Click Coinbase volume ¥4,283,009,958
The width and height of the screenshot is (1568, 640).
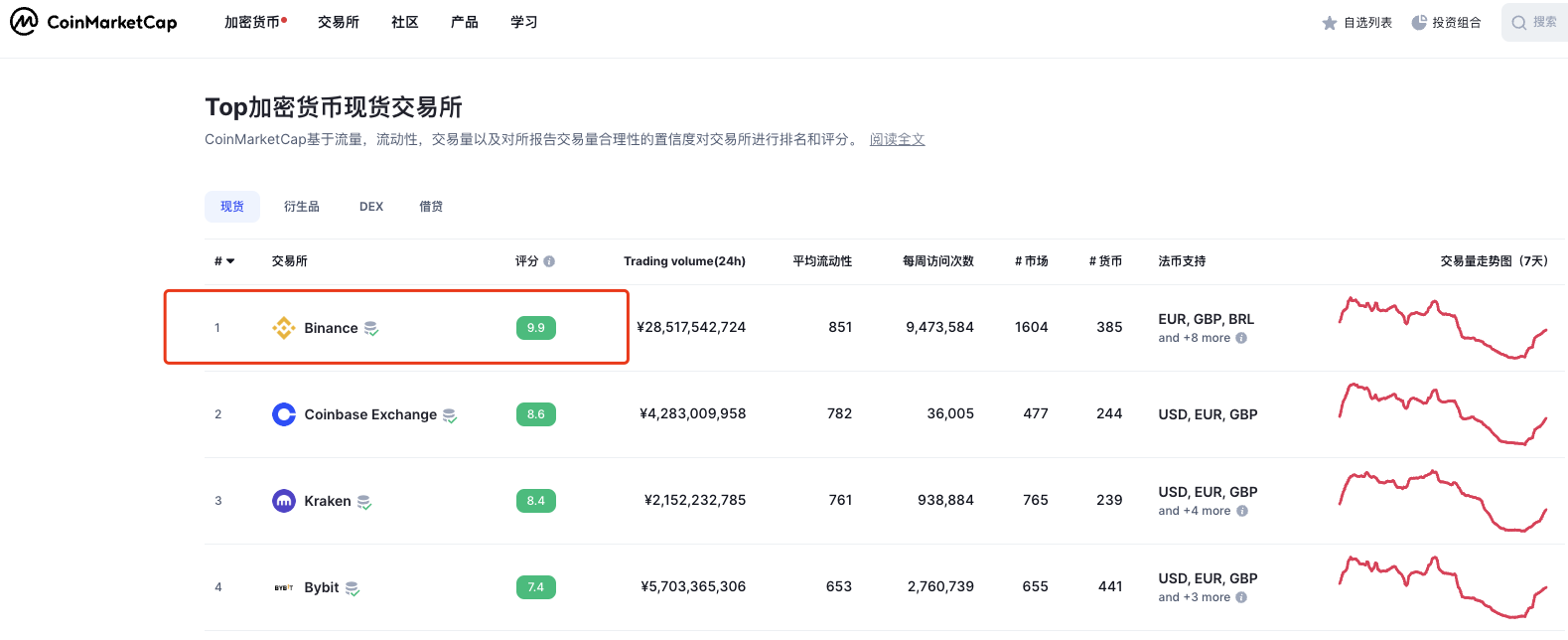pos(693,413)
